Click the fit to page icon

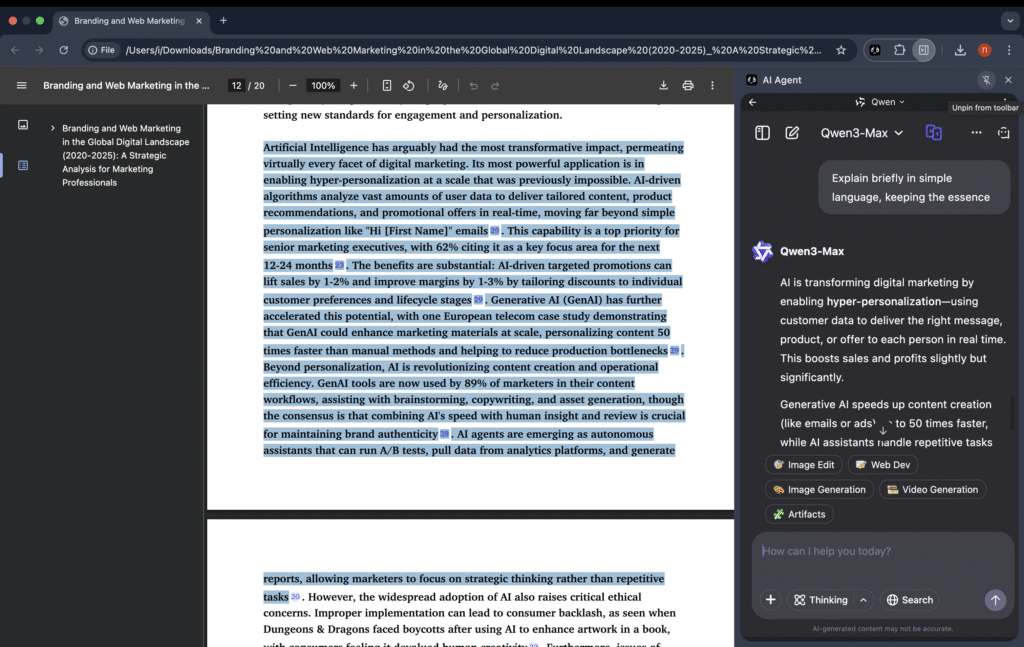387,86
